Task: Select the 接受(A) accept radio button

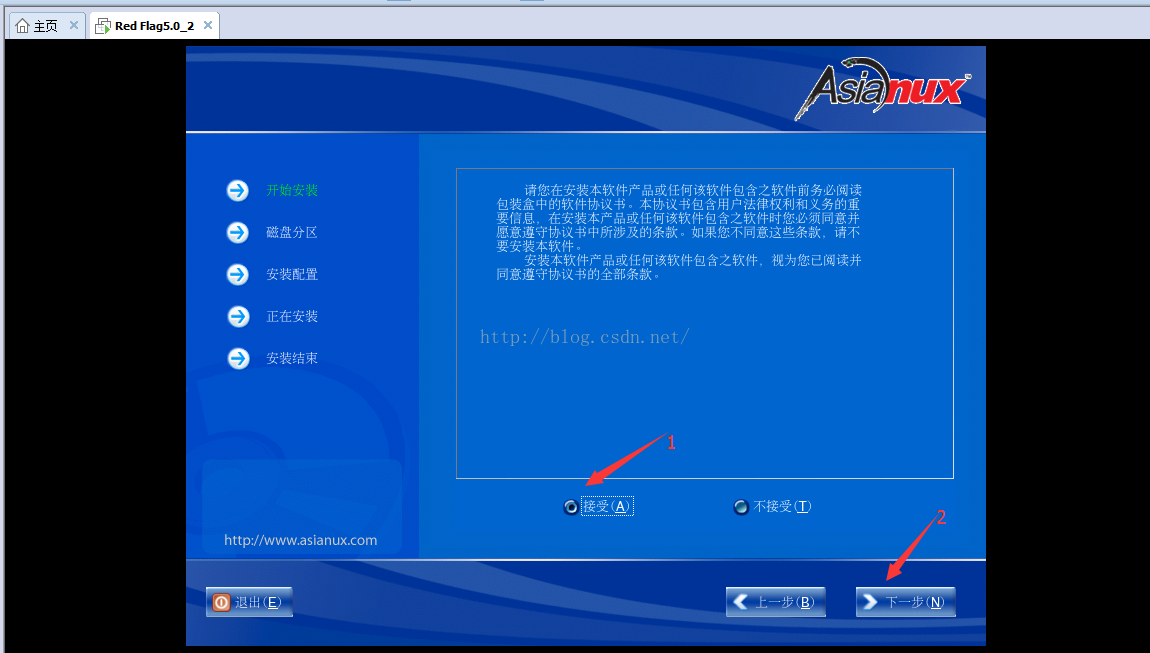Action: (x=571, y=507)
